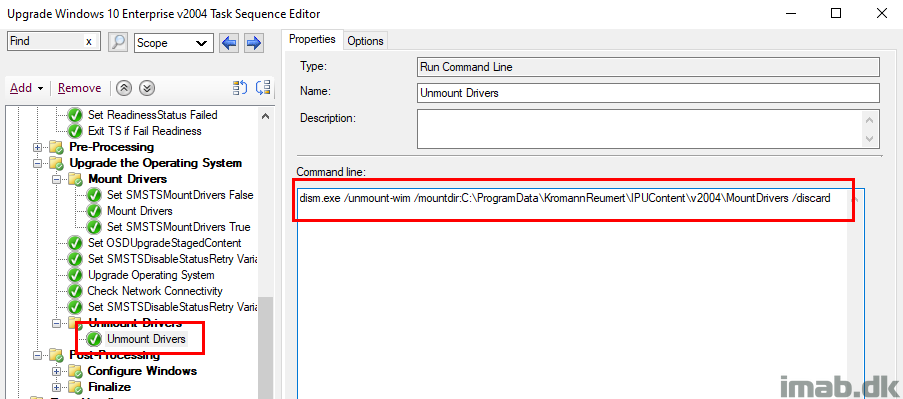Expand the Pre-Processing group
This screenshot has width=903, height=399.
tap(38, 147)
